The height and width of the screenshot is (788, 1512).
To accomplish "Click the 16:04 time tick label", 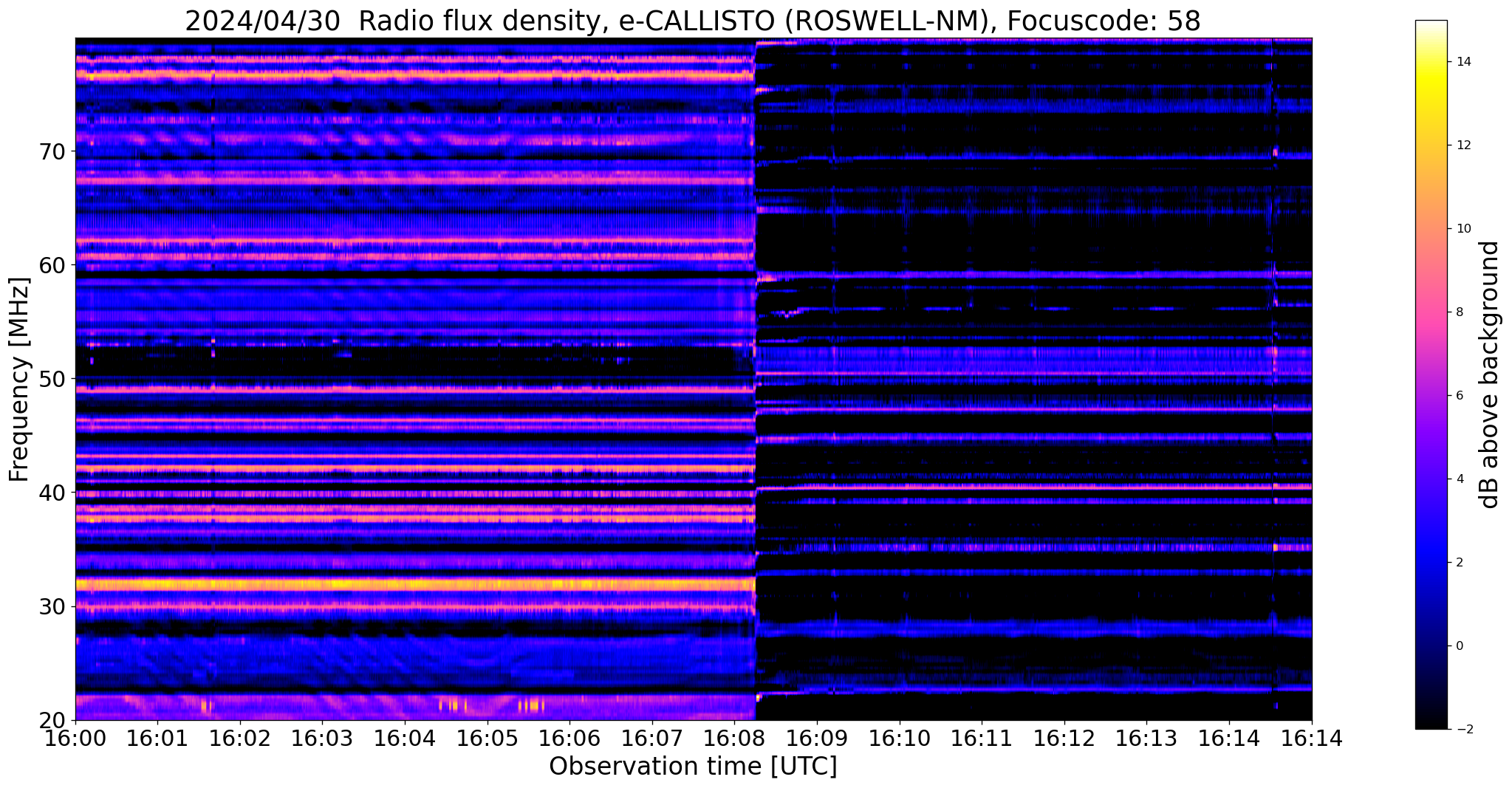I will tap(404, 738).
